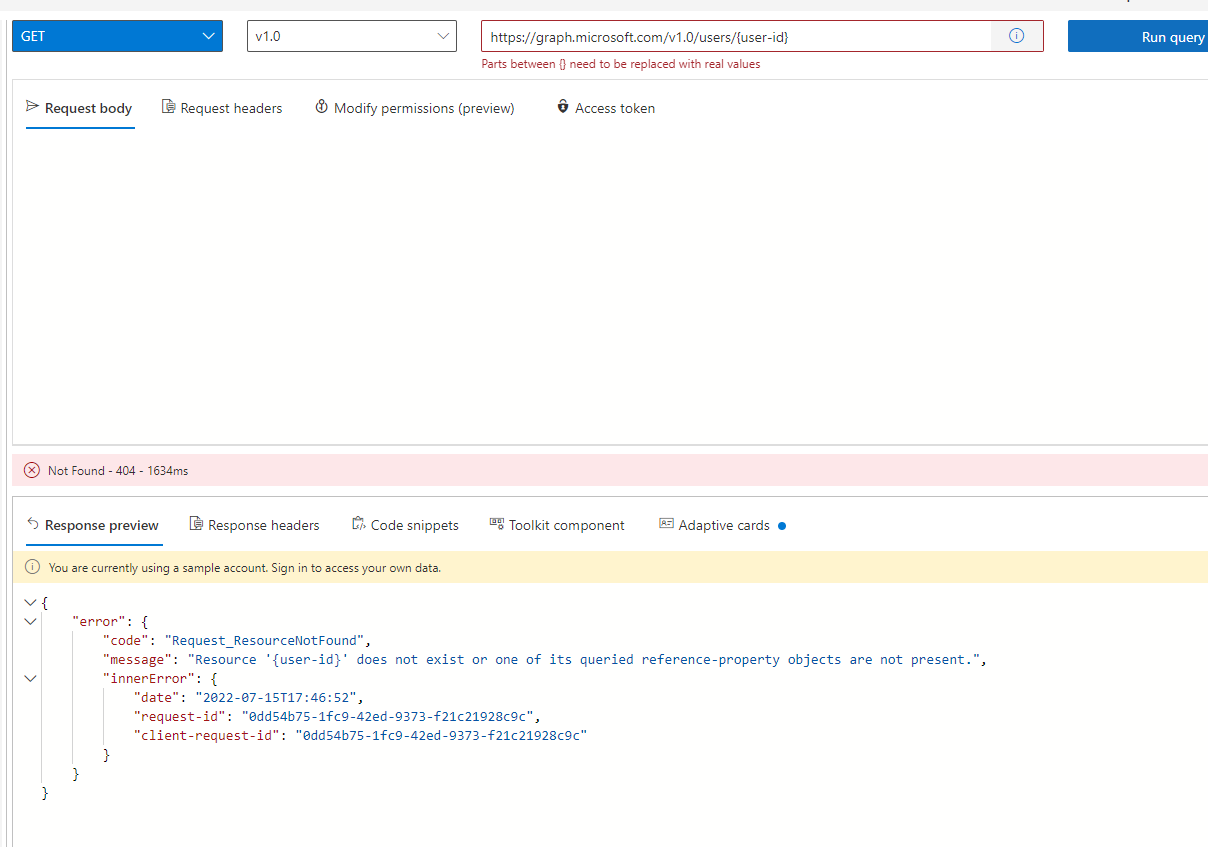Image resolution: width=1208 pixels, height=847 pixels.
Task: Click the "client-request-id" value line
Action: (x=360, y=735)
